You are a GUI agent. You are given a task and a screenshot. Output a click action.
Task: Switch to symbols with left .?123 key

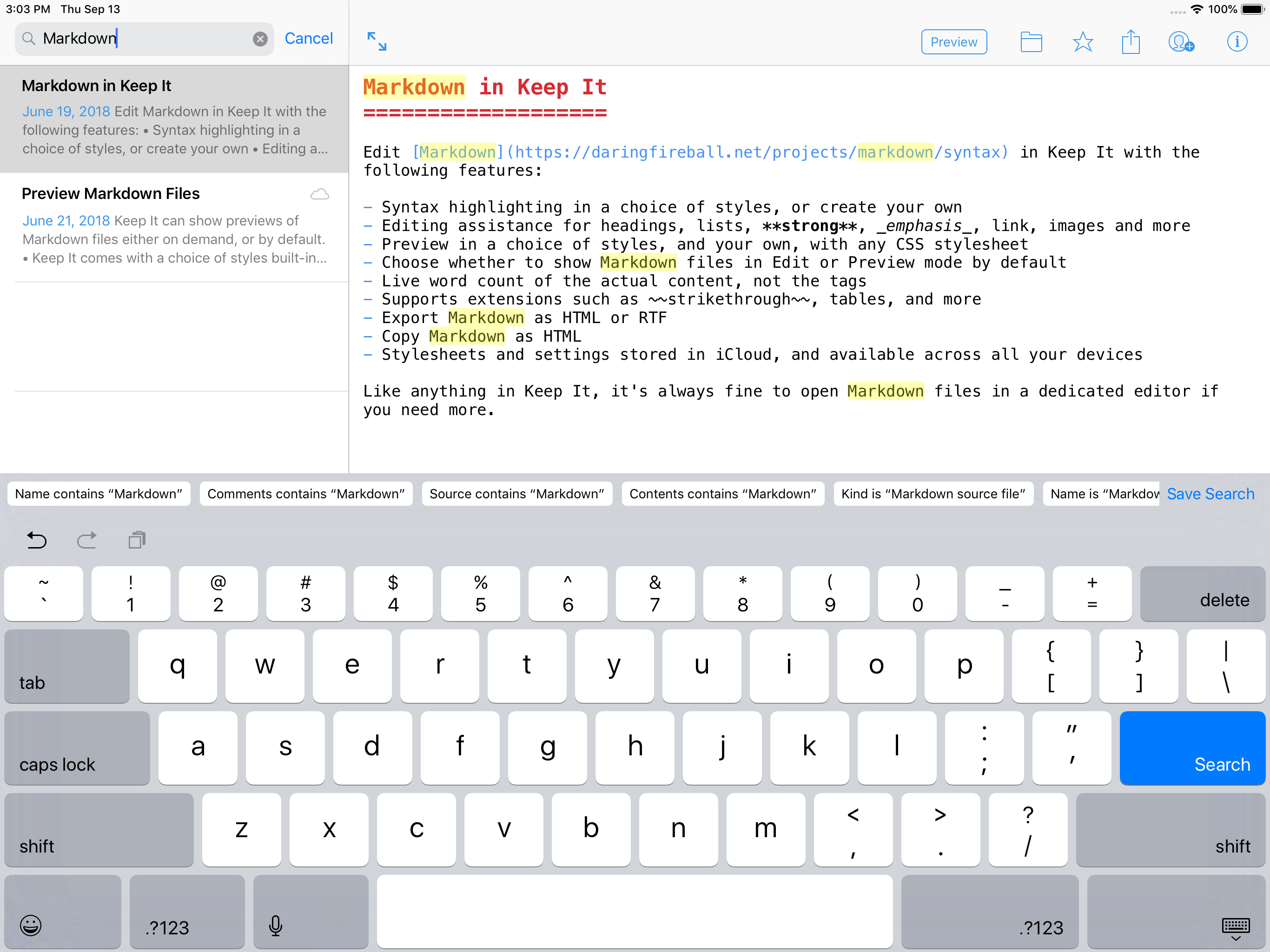coord(187,912)
